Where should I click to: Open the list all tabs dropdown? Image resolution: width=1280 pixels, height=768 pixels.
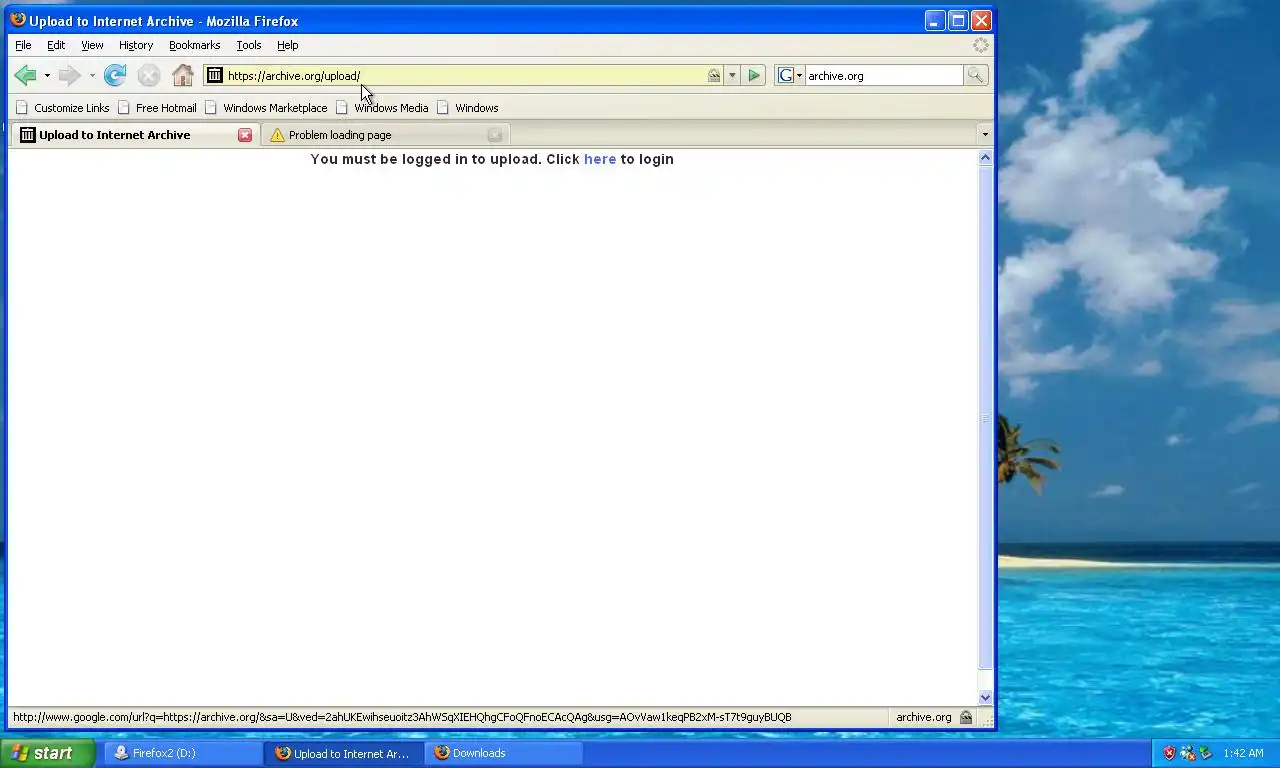point(984,135)
